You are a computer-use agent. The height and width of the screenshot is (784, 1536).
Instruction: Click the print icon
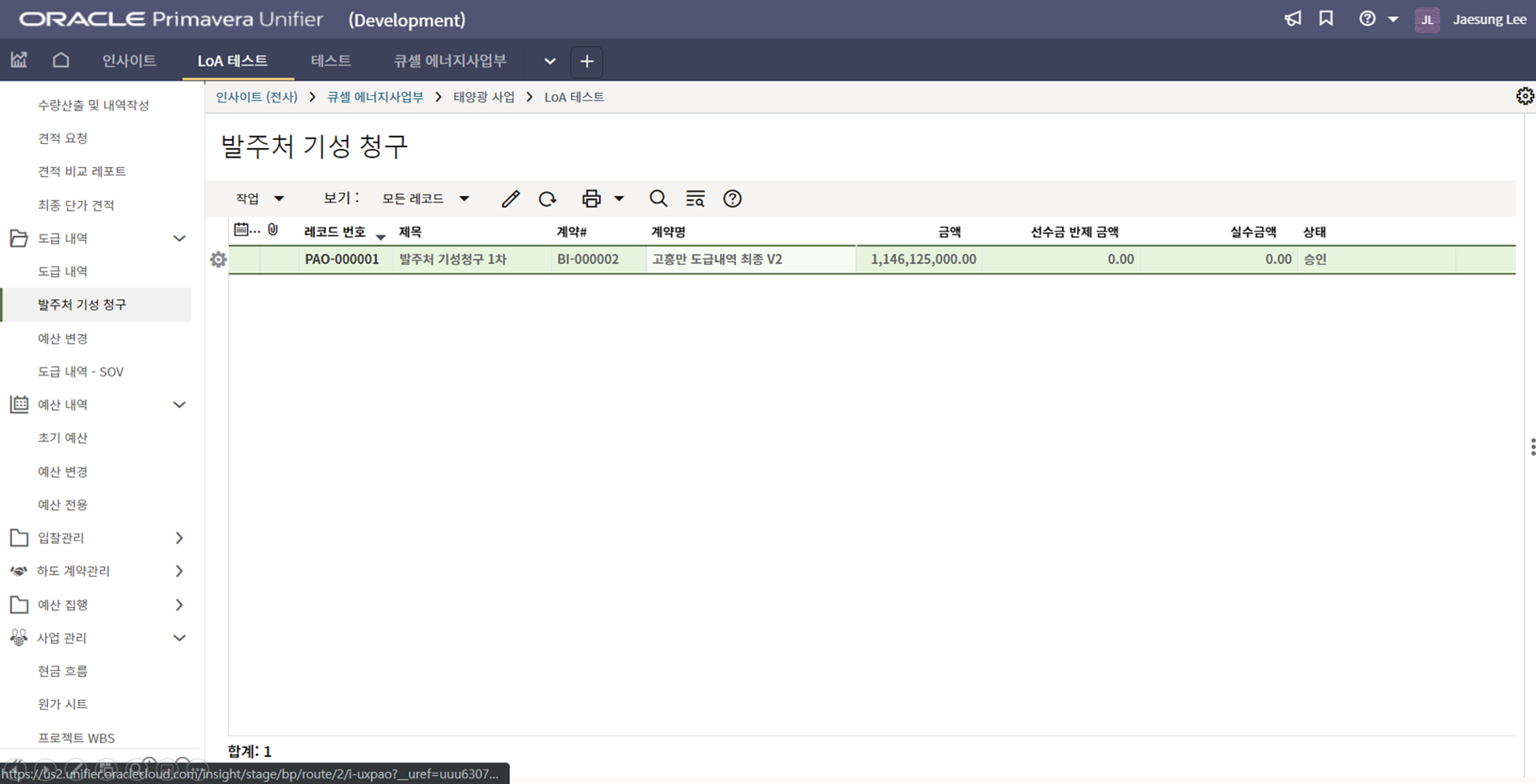[x=591, y=199]
